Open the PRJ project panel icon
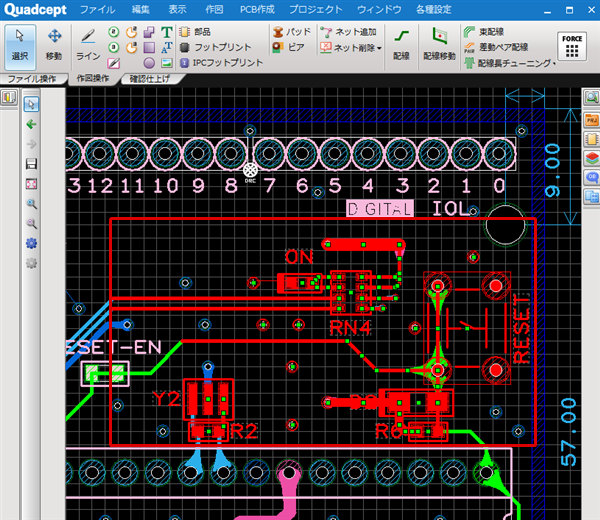Screen dimensions: 600x520 point(592,120)
